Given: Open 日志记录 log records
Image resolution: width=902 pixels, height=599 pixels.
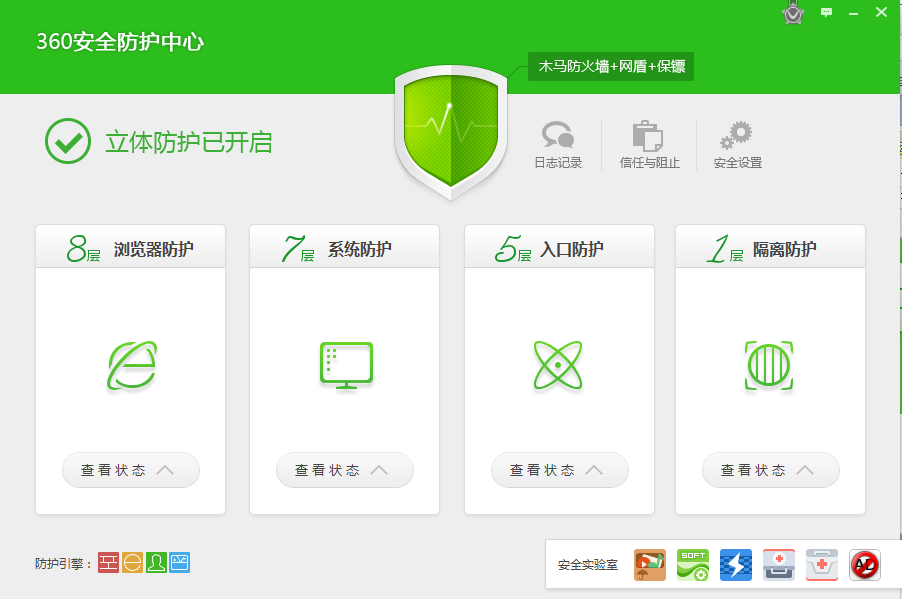Looking at the screenshot, I should 558,145.
